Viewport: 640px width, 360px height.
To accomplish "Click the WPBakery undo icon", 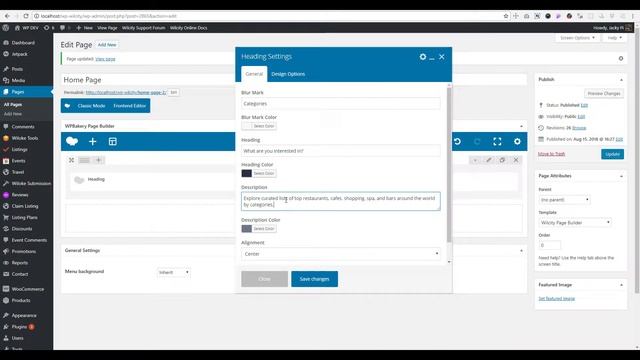I will [457, 141].
